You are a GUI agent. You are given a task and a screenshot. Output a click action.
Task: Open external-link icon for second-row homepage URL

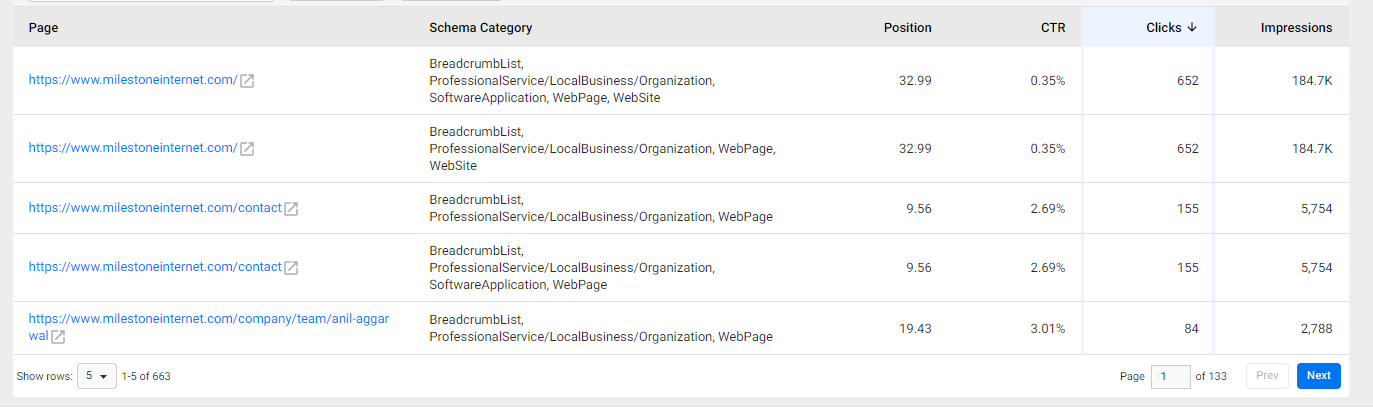(247, 149)
